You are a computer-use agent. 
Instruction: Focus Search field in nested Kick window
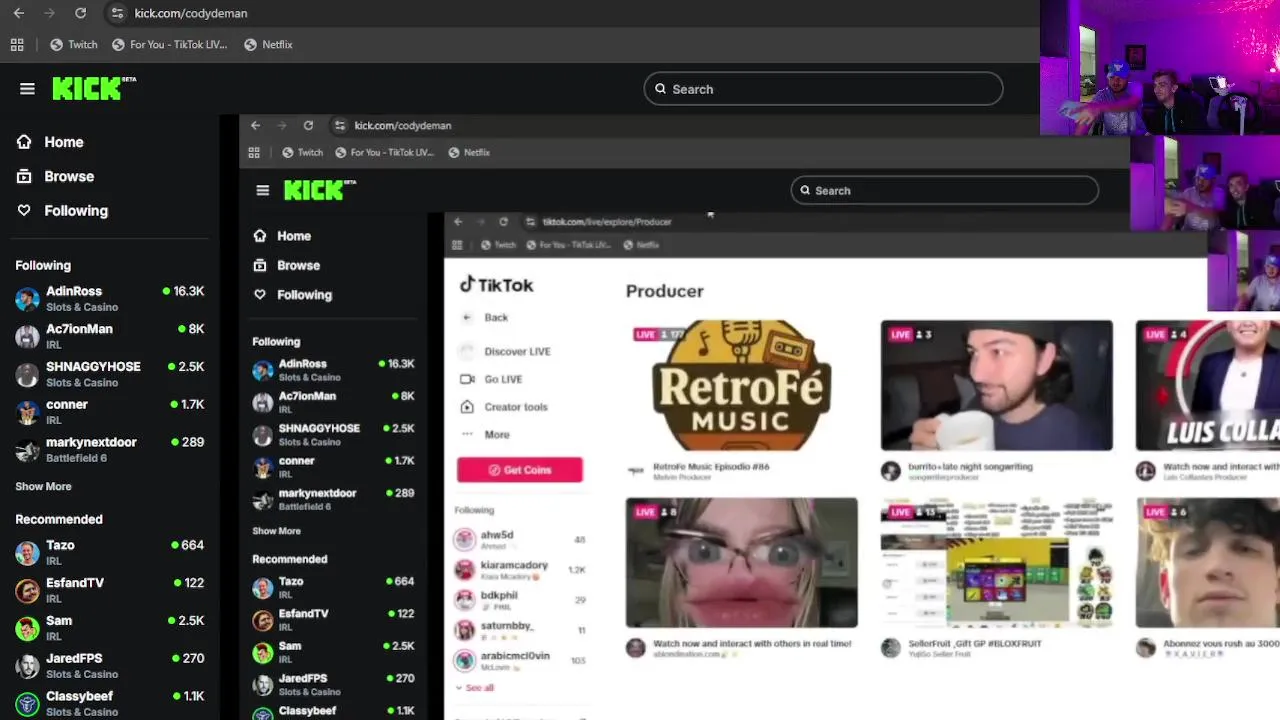point(945,190)
